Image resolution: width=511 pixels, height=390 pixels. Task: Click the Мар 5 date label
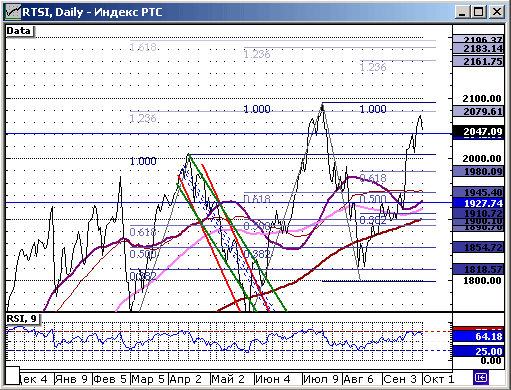[x=148, y=379]
